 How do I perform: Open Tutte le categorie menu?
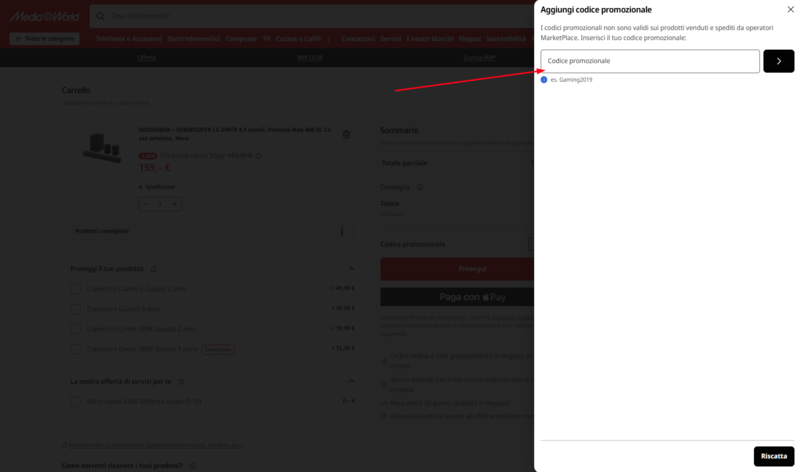coord(44,39)
